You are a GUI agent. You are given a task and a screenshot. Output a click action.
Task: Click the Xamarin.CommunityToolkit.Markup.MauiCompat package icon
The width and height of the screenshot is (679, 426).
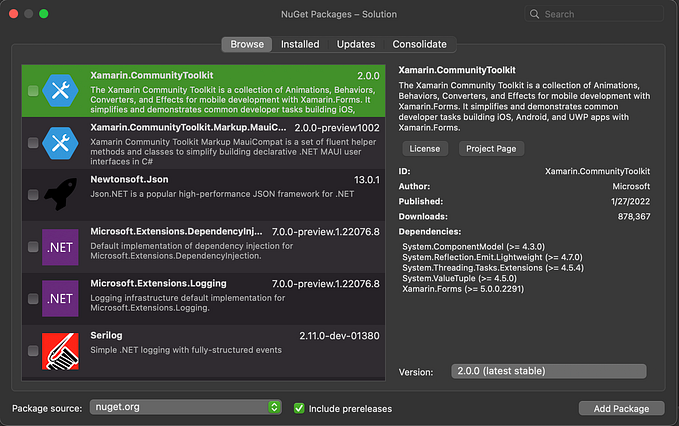point(60,143)
